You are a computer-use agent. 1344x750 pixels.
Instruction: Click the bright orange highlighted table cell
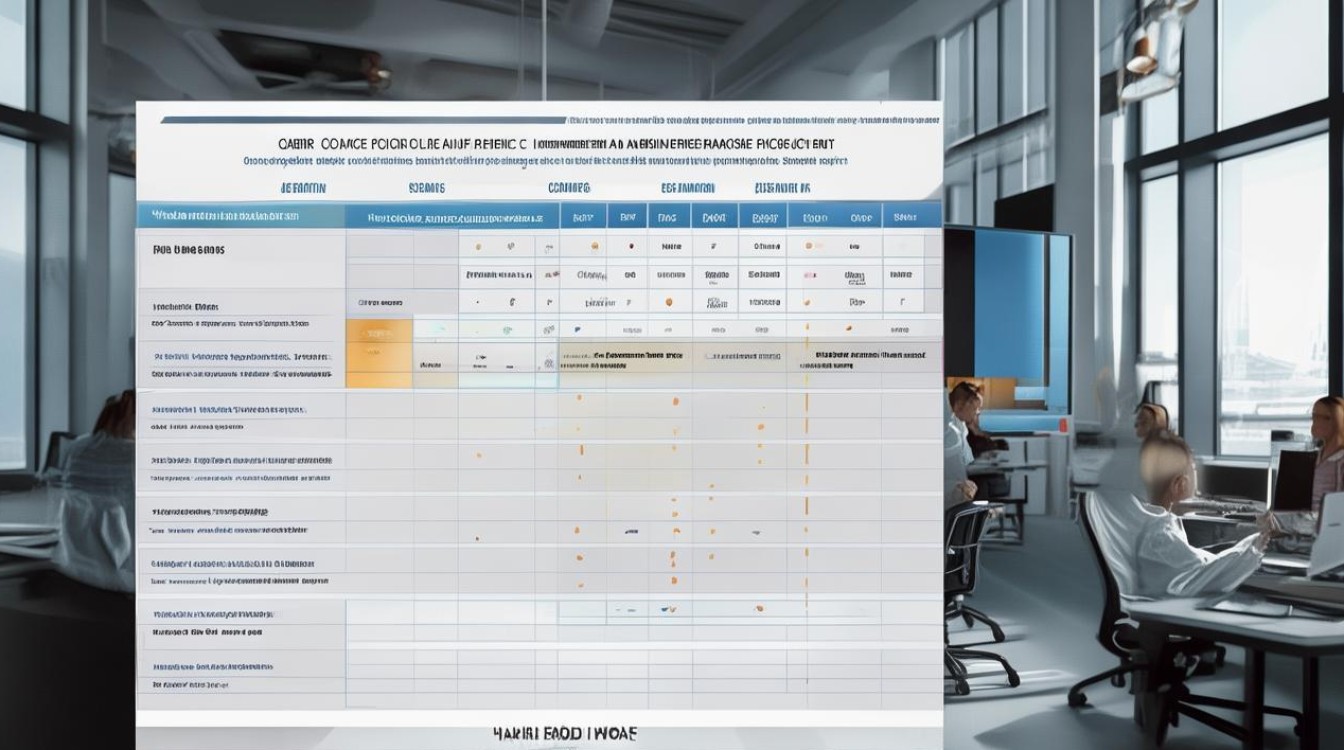click(379, 331)
